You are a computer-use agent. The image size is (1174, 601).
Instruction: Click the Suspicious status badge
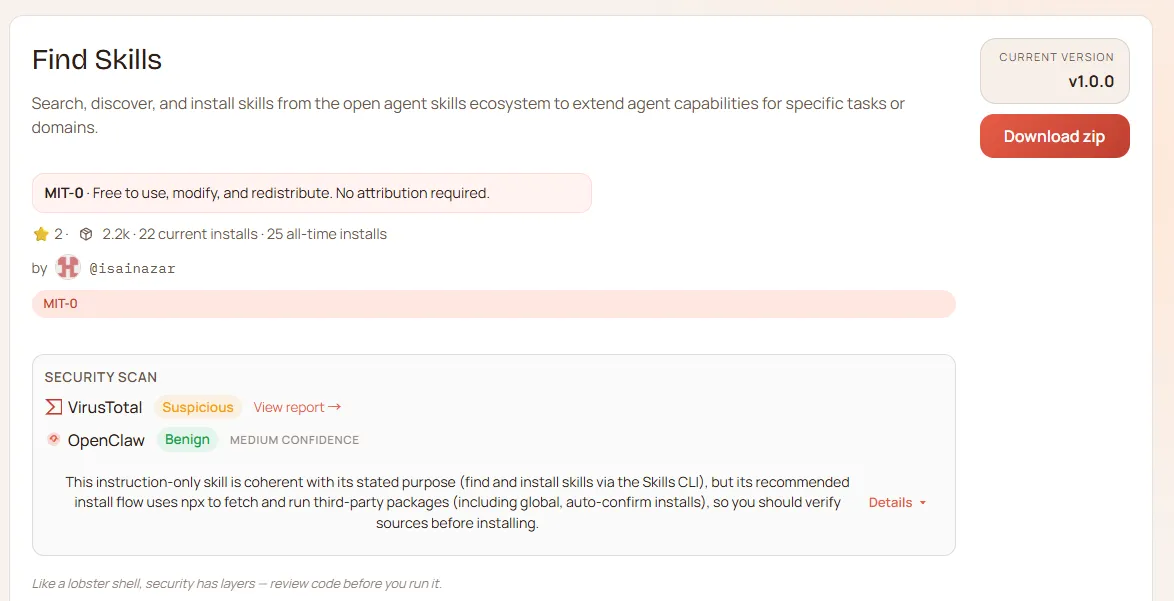coord(198,407)
